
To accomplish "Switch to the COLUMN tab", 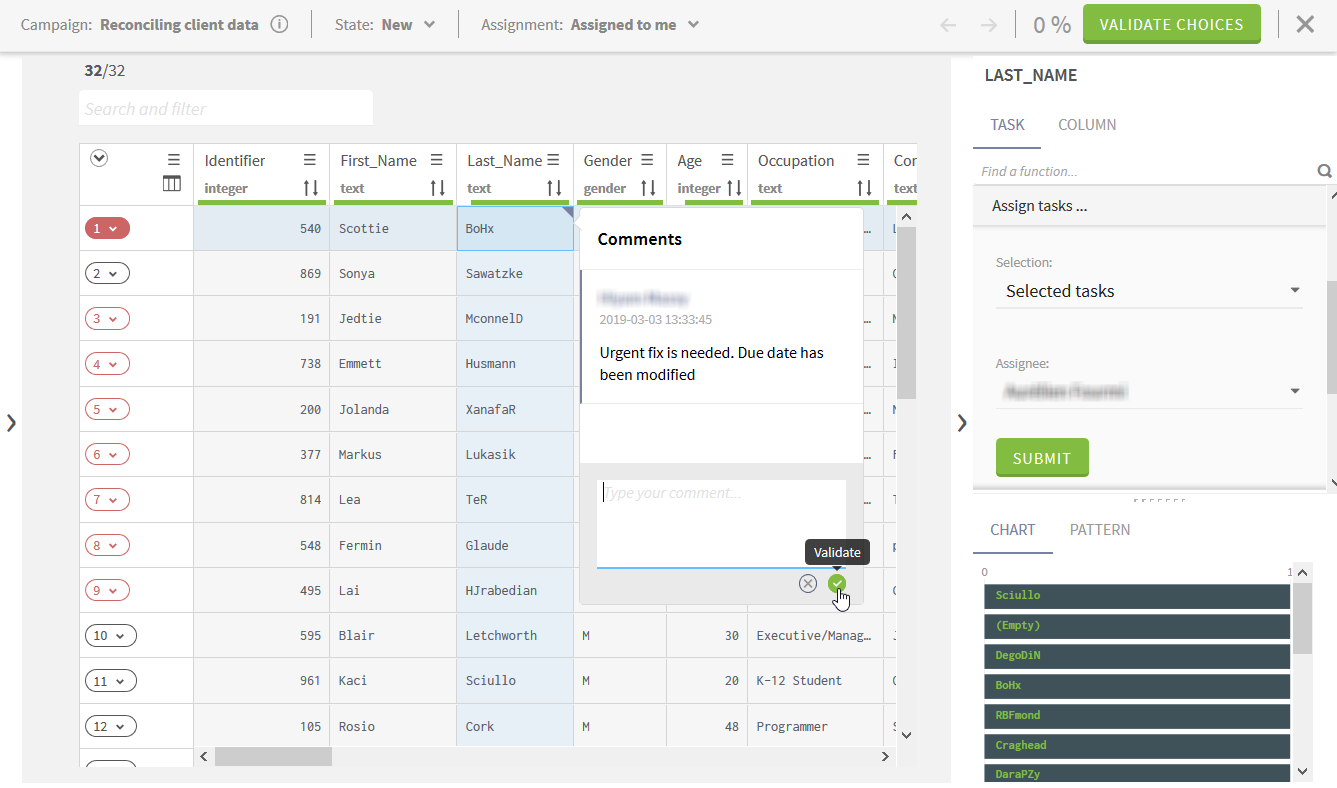I will tap(1087, 125).
